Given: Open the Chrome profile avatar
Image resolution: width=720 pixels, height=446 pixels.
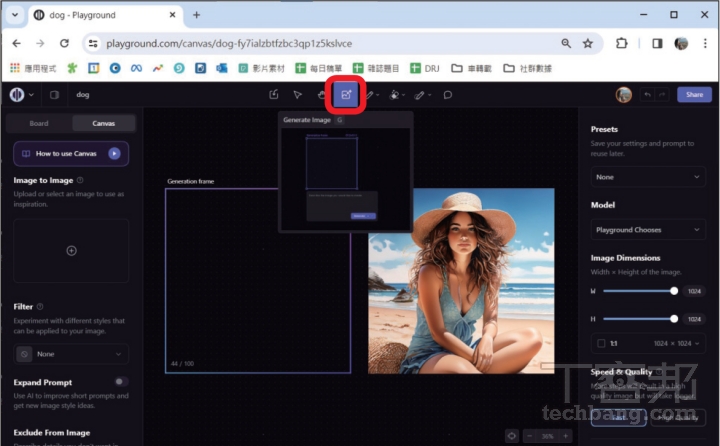Looking at the screenshot, I should [x=681, y=43].
